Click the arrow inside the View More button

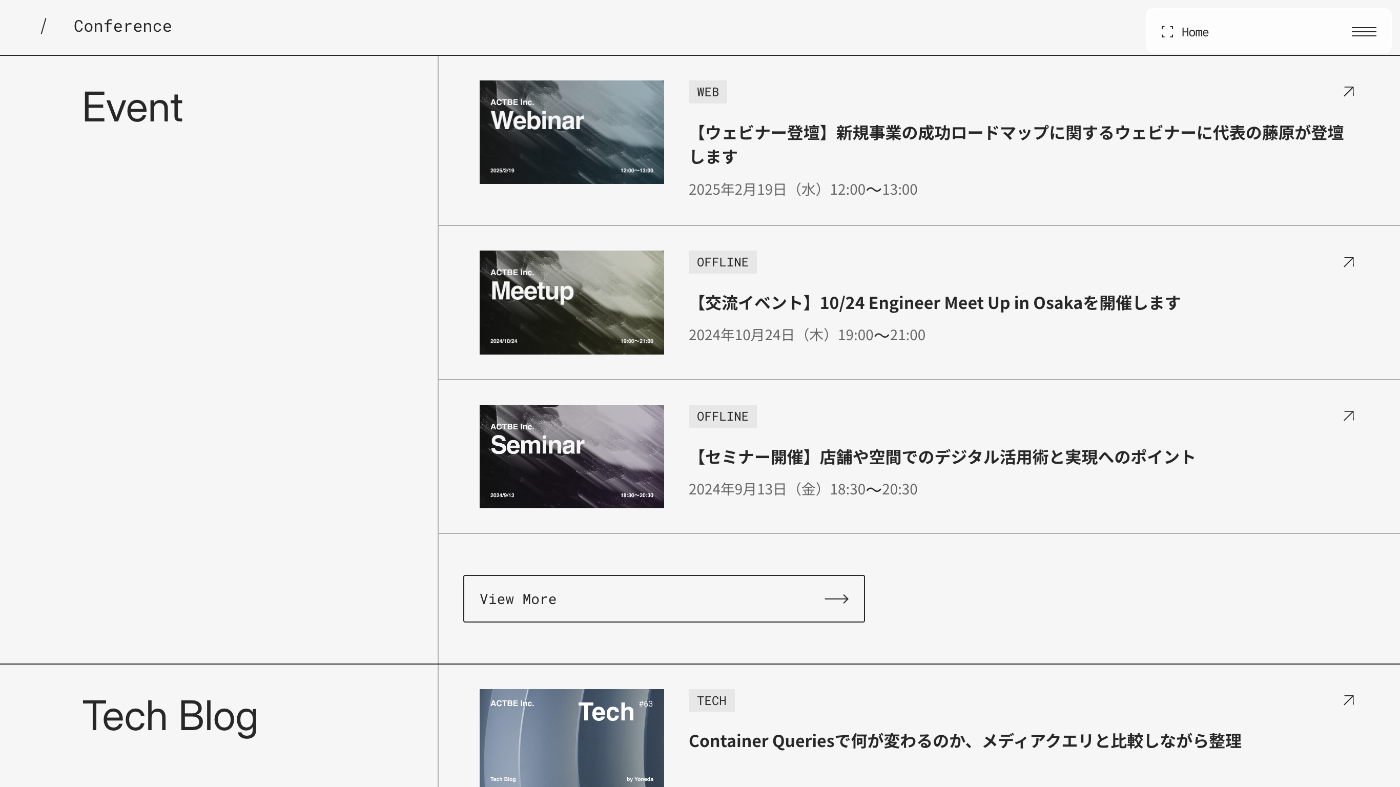(x=836, y=599)
